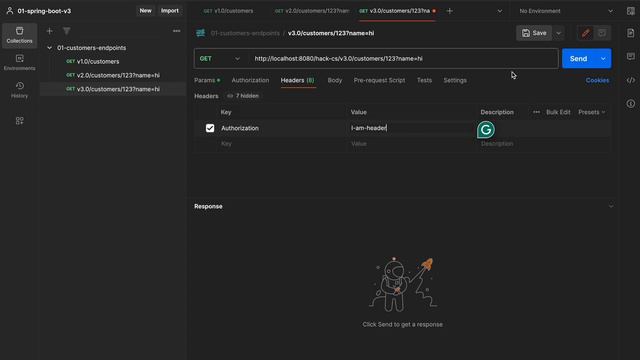Open the History sidebar panel
This screenshot has height=360, width=640.
click(19, 90)
